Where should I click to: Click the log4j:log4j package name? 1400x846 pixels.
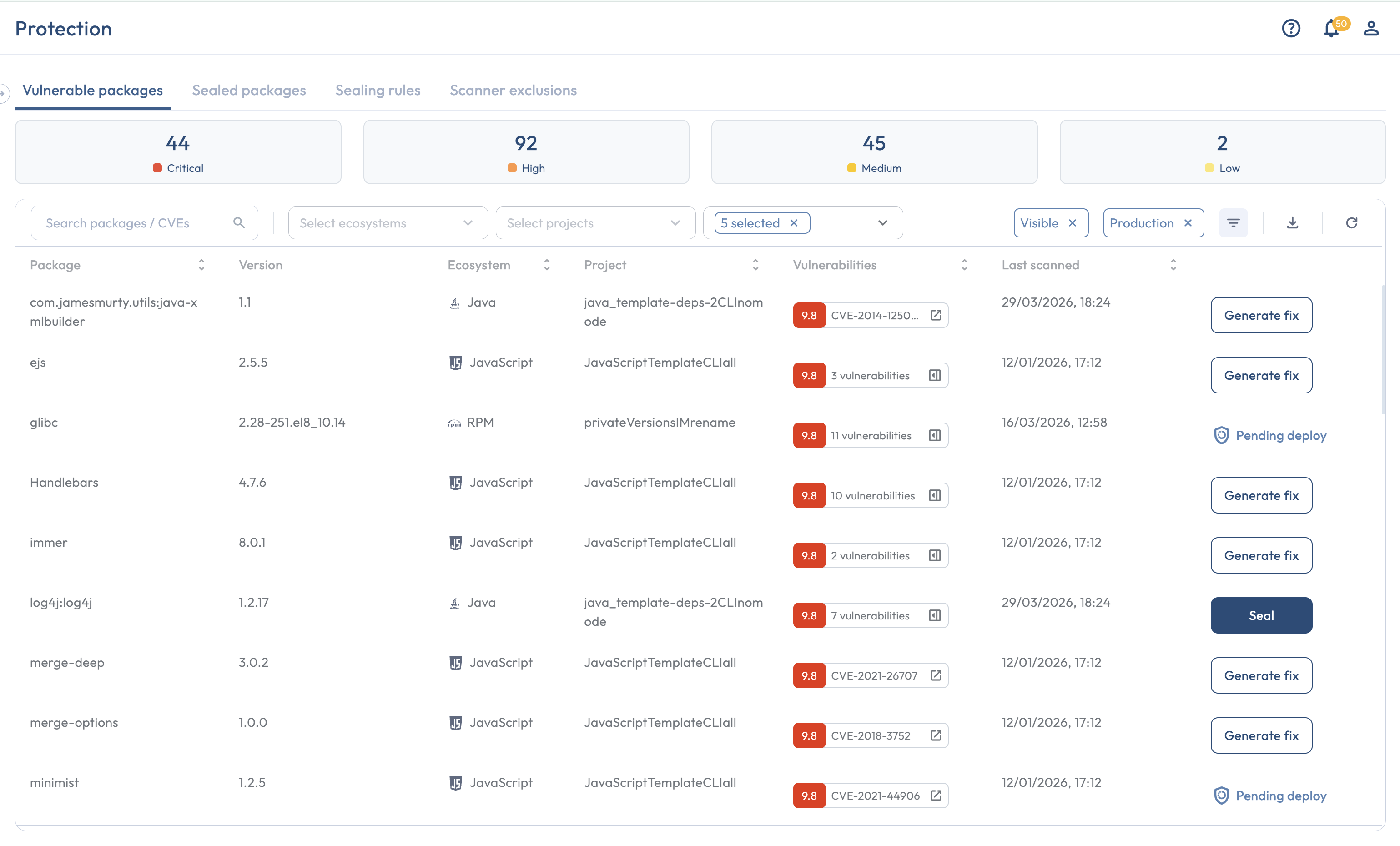click(x=61, y=603)
